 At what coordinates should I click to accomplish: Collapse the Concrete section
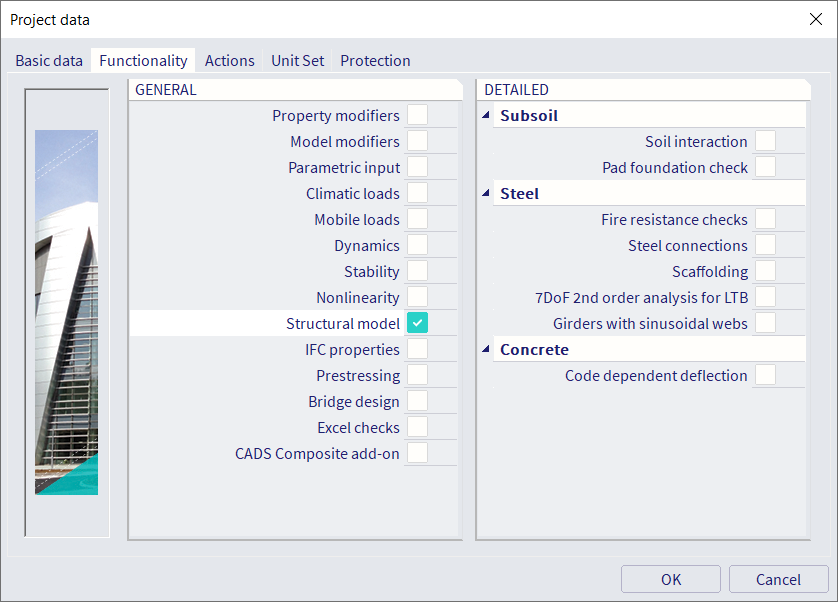[x=485, y=349]
